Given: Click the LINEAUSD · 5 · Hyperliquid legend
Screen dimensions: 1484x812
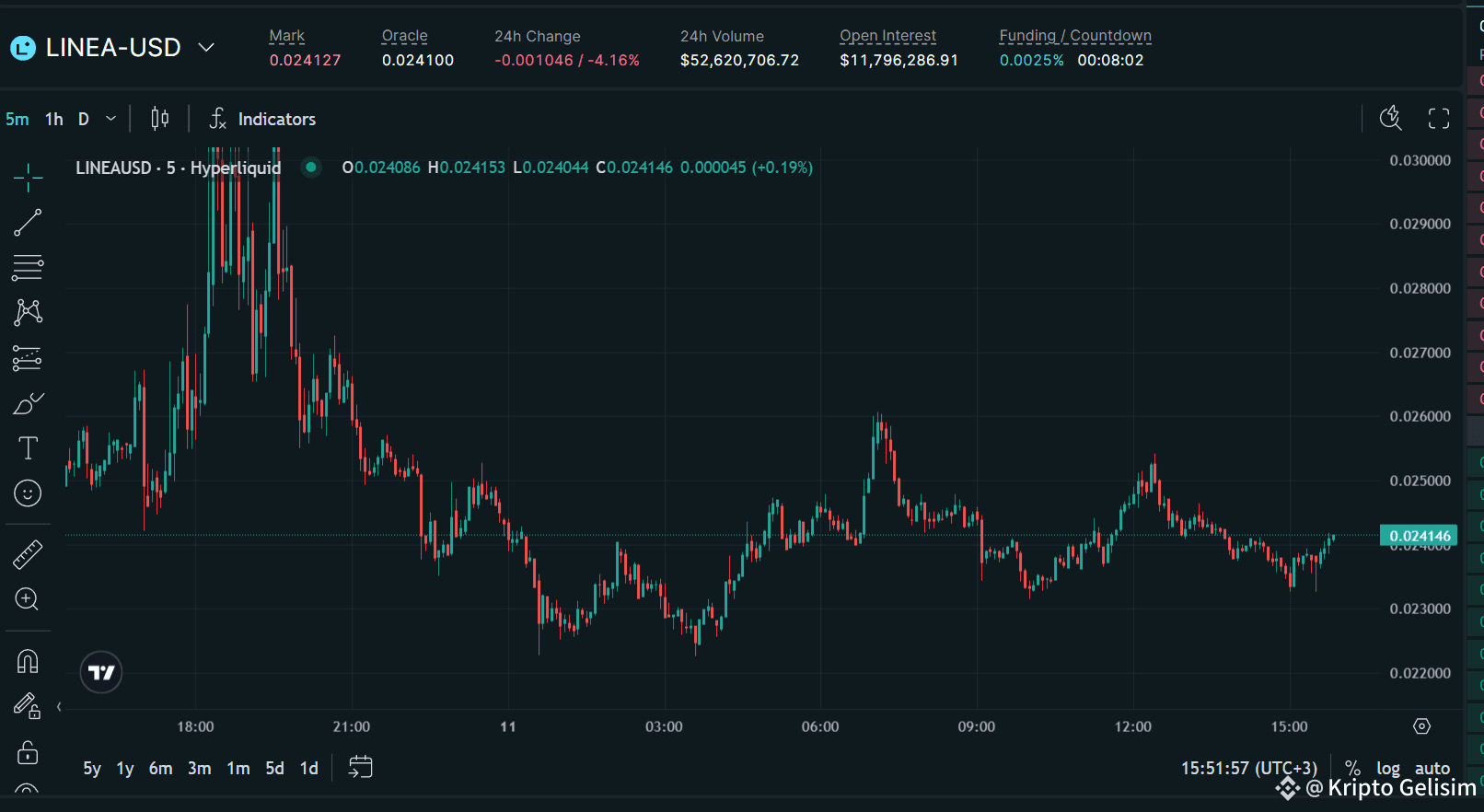Looking at the screenshot, I should 179,168.
